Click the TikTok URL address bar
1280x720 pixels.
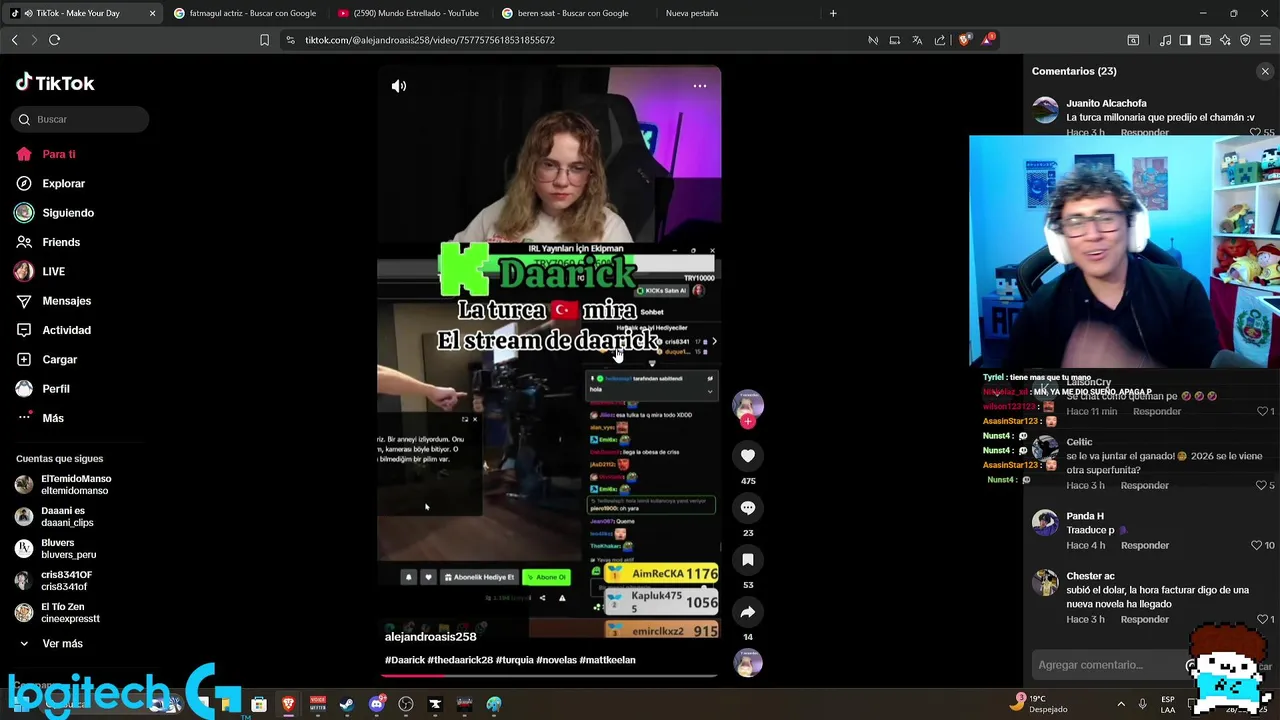[x=430, y=40]
